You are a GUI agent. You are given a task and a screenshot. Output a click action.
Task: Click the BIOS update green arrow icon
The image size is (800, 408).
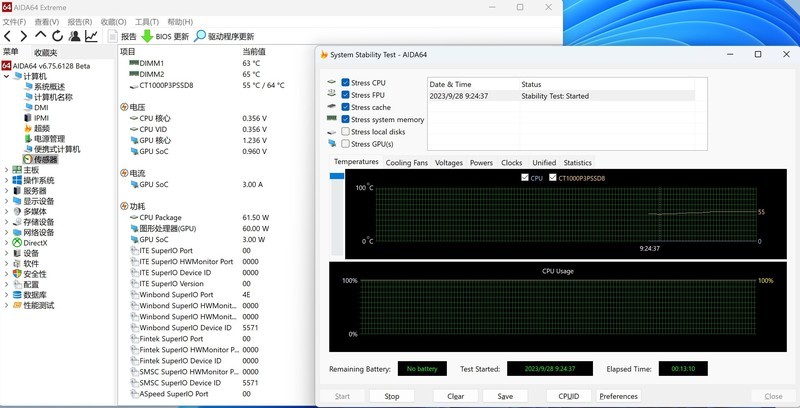point(147,36)
